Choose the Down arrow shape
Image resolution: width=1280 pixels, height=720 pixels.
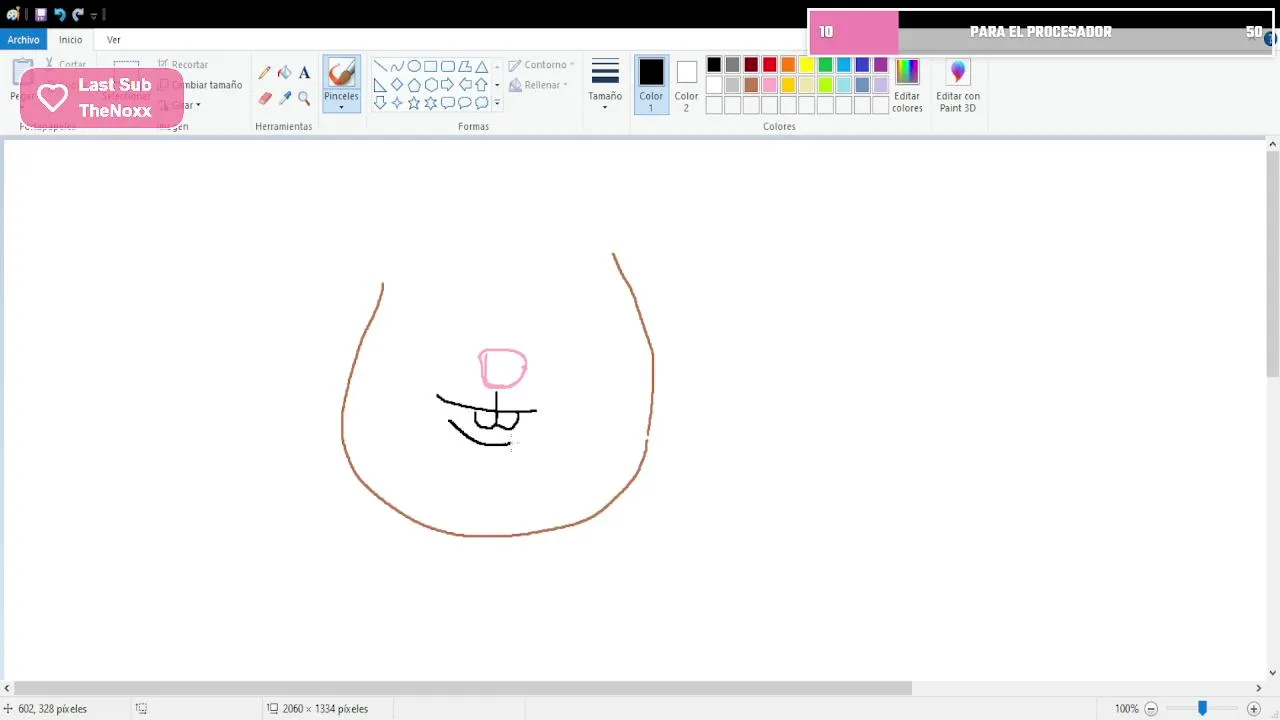(380, 103)
